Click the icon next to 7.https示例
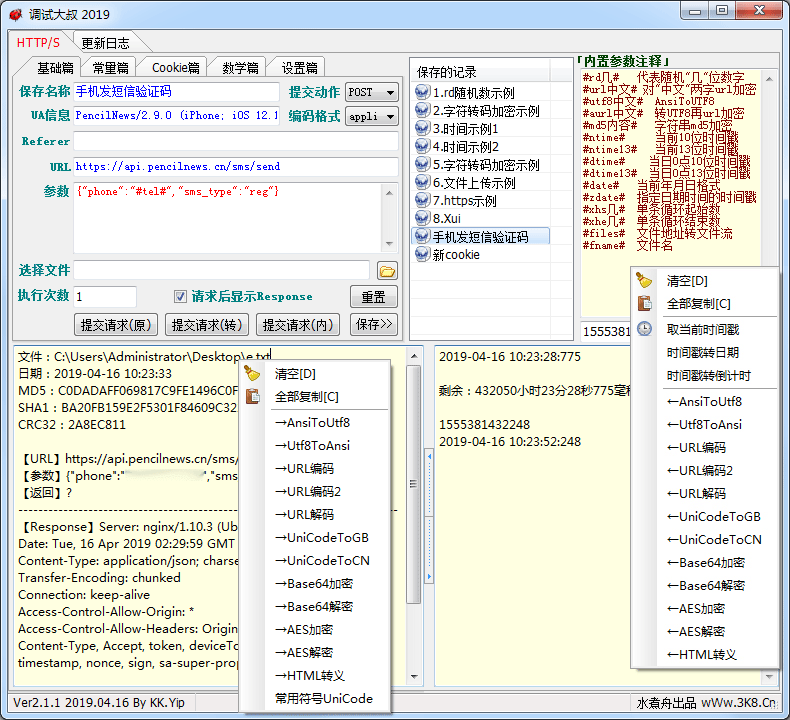This screenshot has height=720, width=790. [x=422, y=201]
